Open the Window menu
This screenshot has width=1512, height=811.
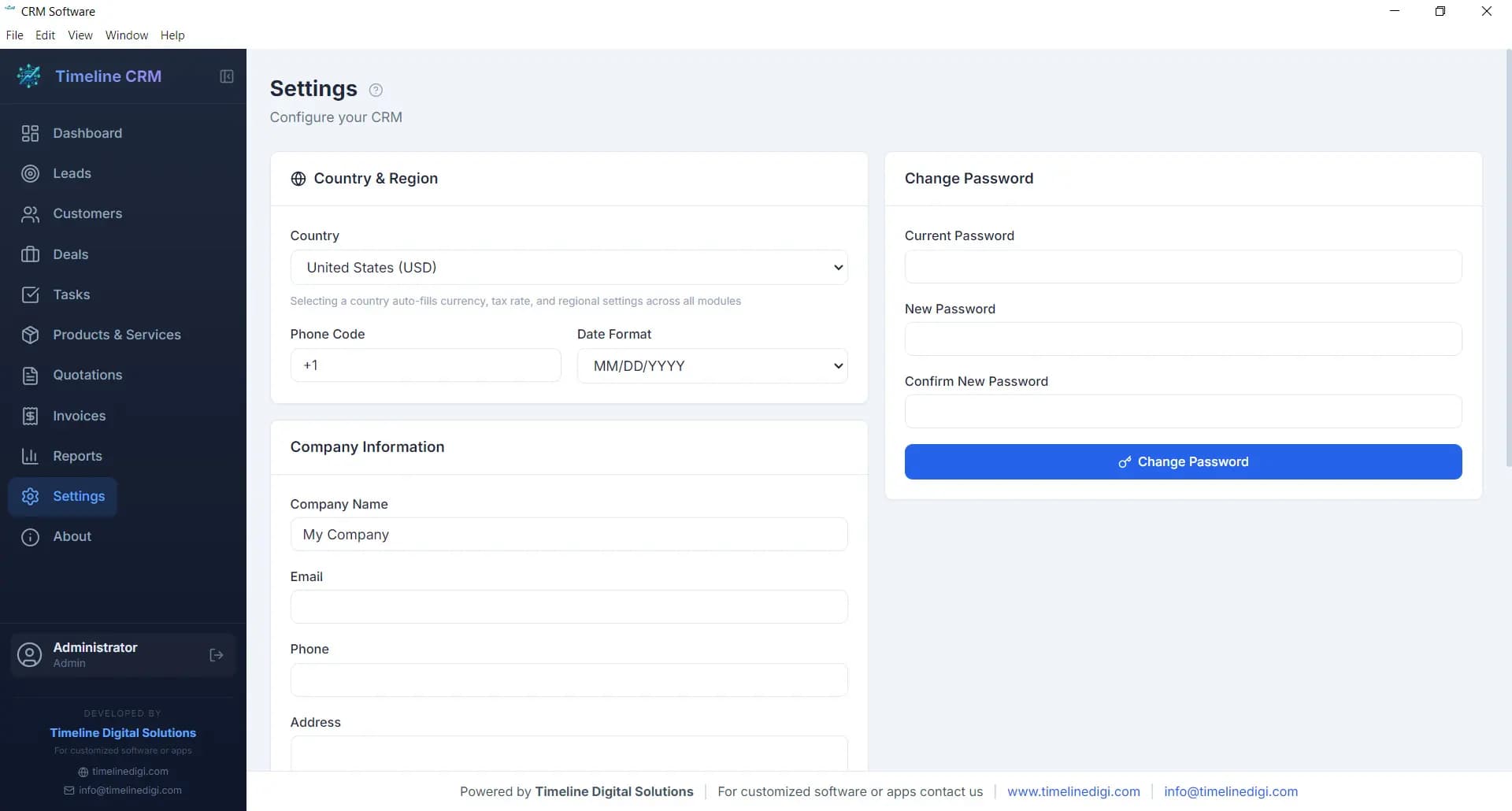126,35
